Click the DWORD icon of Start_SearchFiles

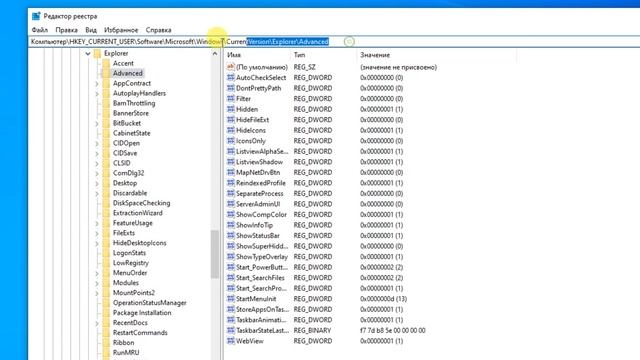click(231, 278)
